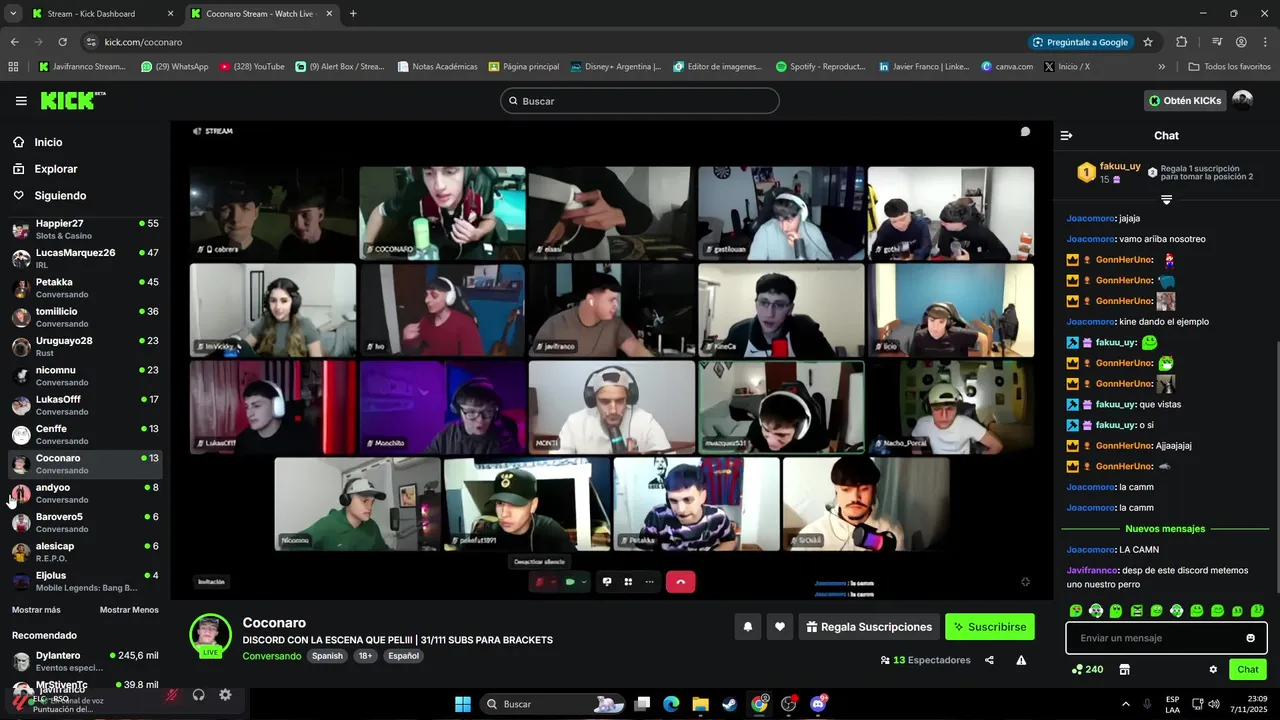The image size is (1280, 720).
Task: Open Windows Start menu
Action: [x=463, y=704]
